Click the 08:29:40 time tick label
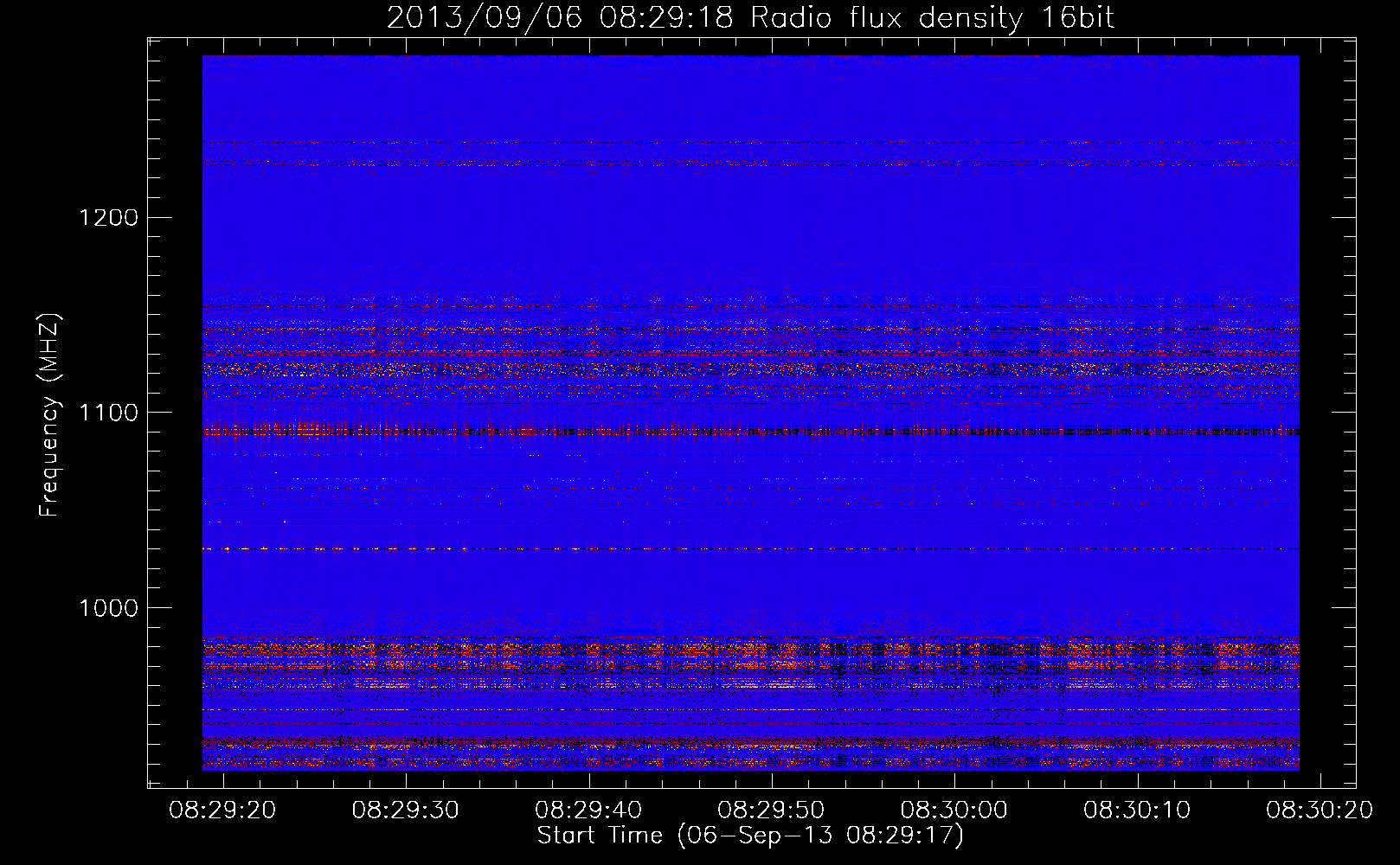Image resolution: width=1400 pixels, height=865 pixels. click(x=588, y=811)
